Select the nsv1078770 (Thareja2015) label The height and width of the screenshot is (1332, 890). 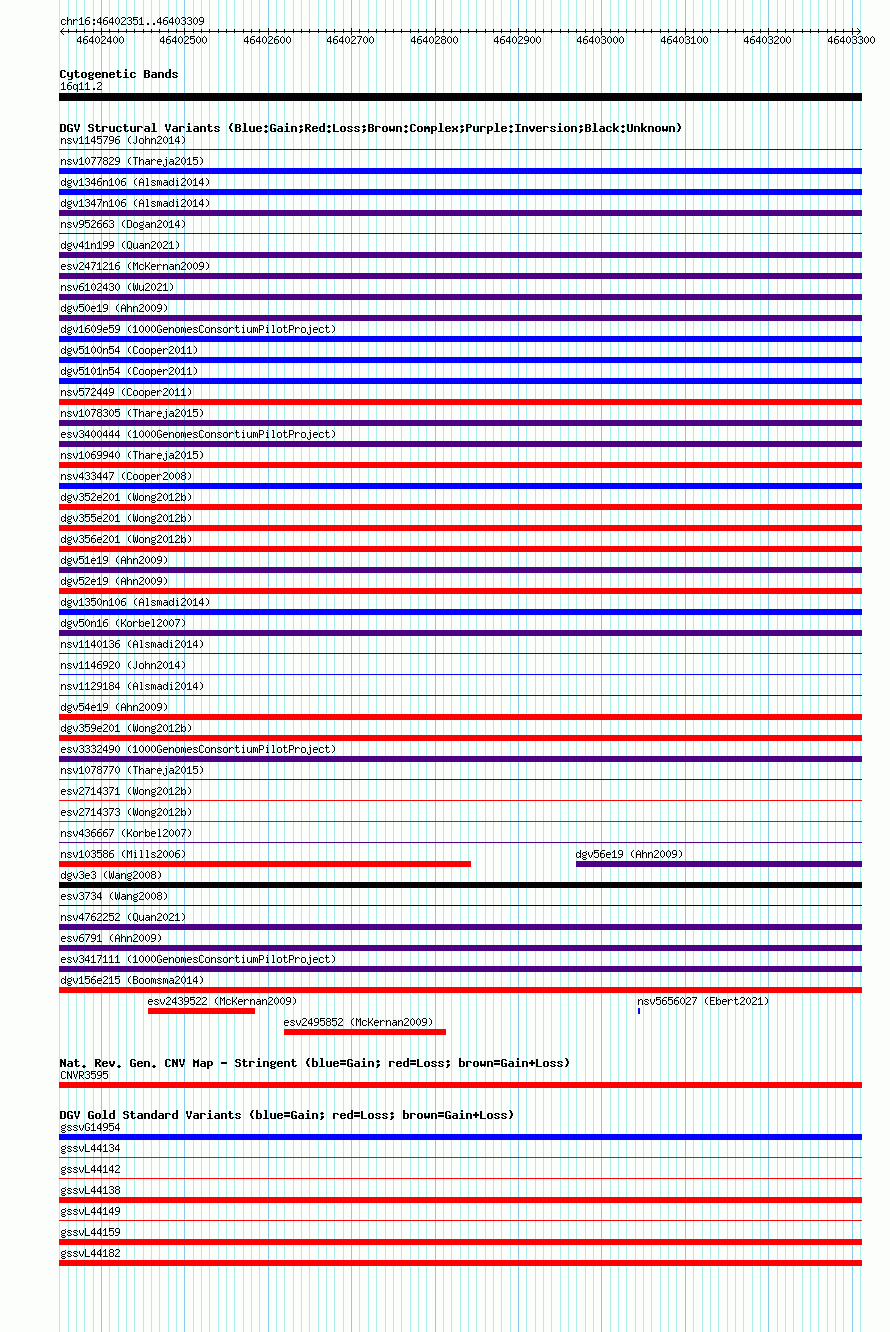[132, 771]
